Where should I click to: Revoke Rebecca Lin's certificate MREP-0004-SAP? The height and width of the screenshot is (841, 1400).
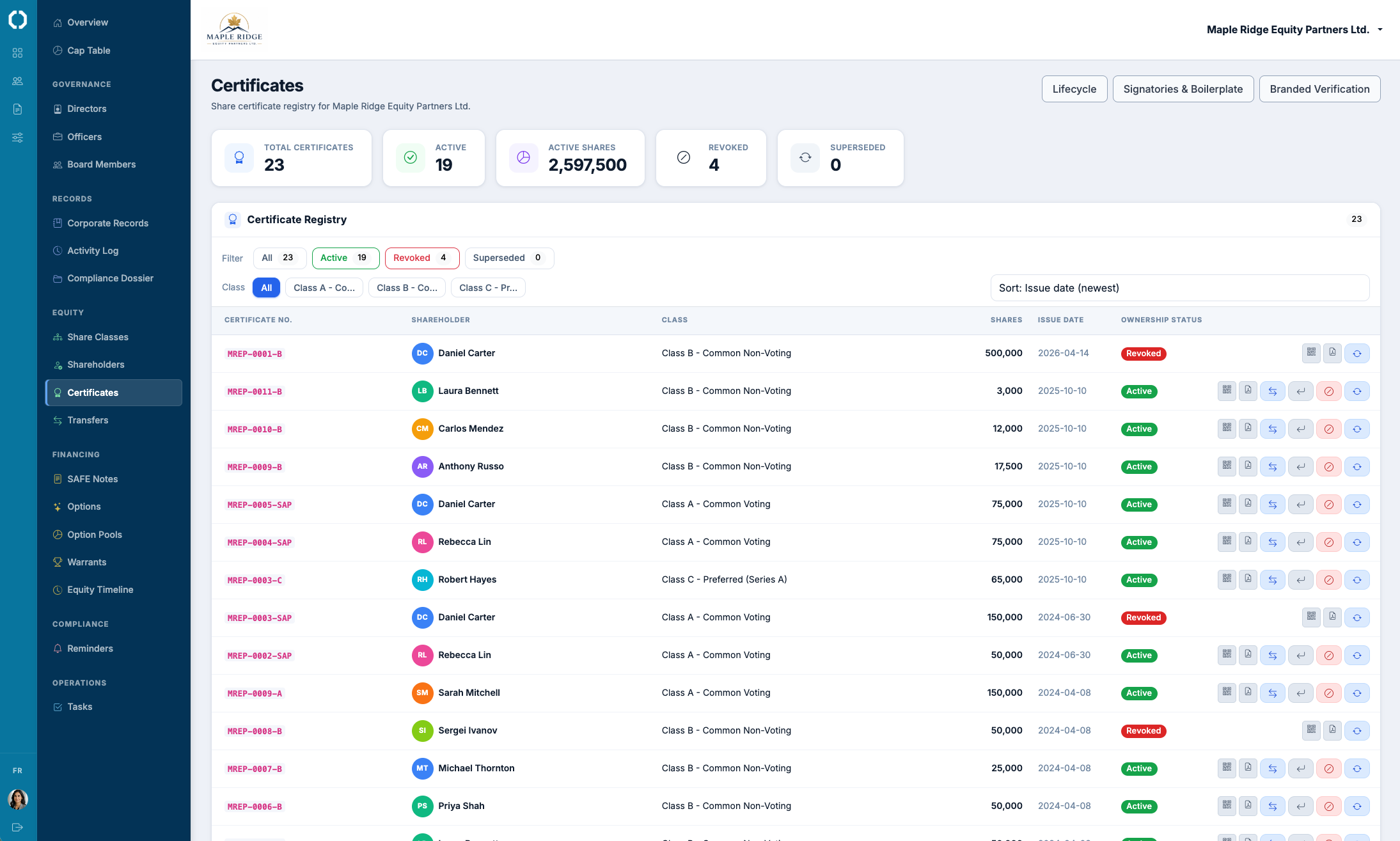coord(1328,542)
